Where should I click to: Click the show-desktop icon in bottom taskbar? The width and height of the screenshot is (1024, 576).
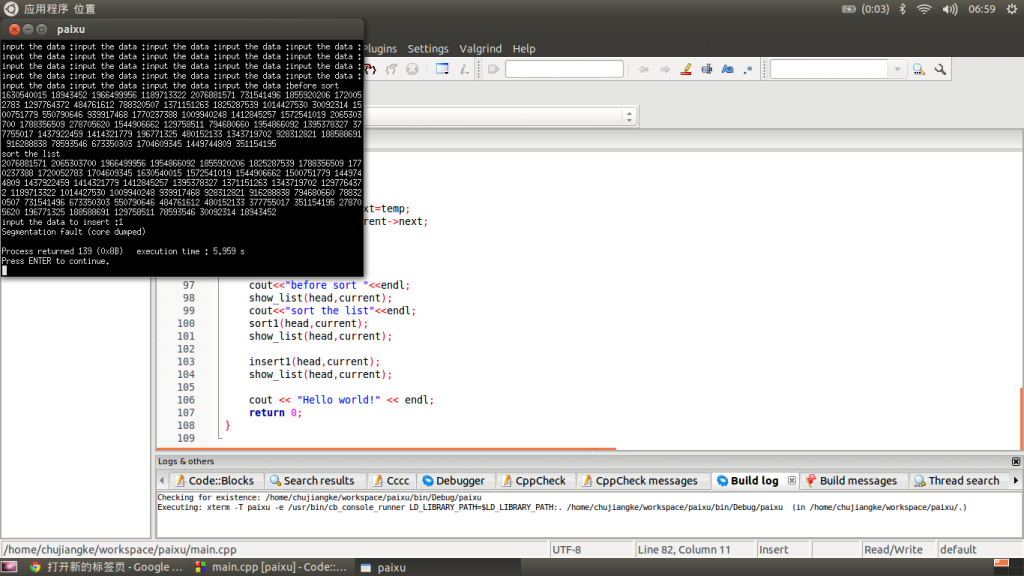[9, 567]
